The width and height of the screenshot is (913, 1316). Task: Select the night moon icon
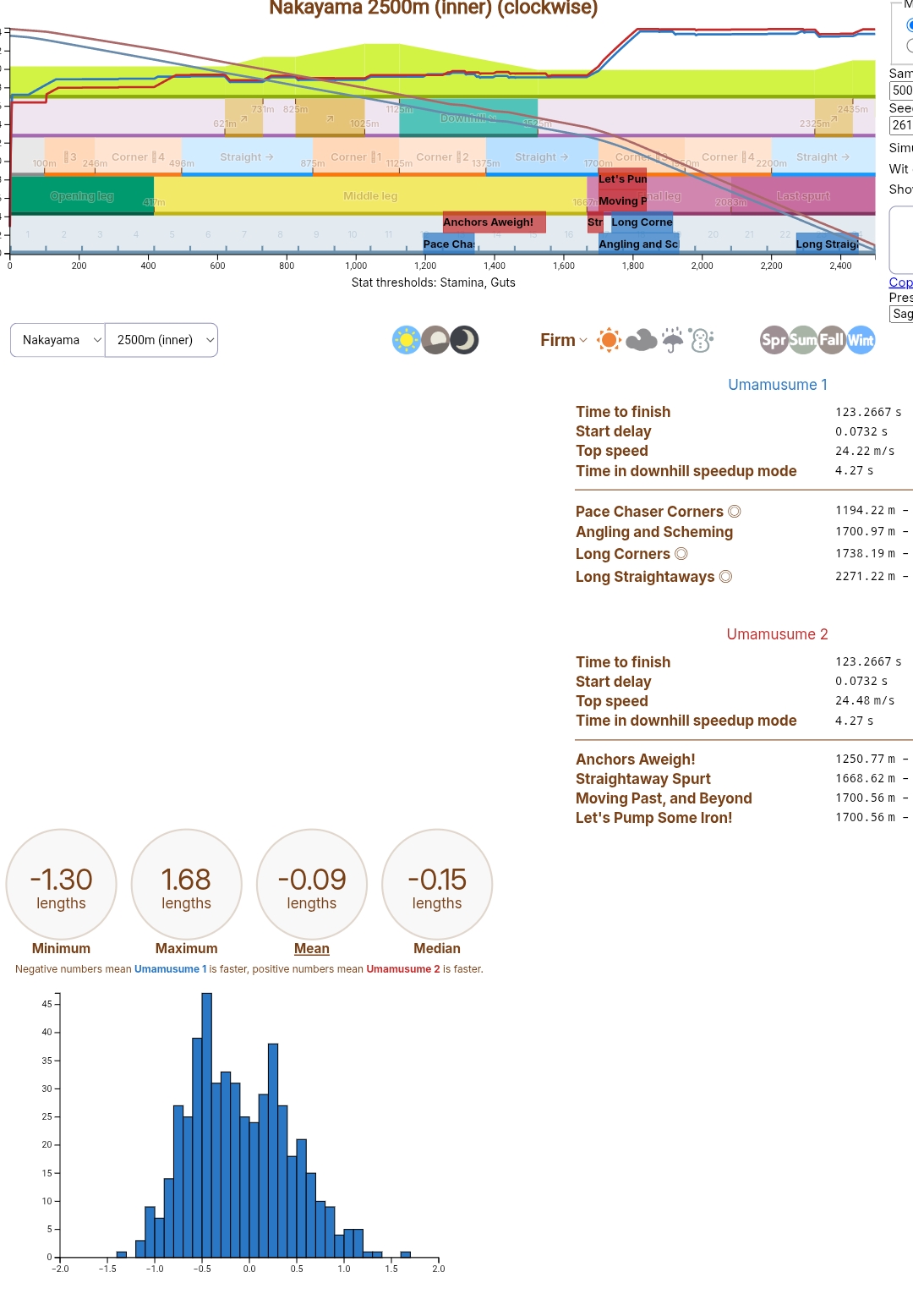coord(464,340)
